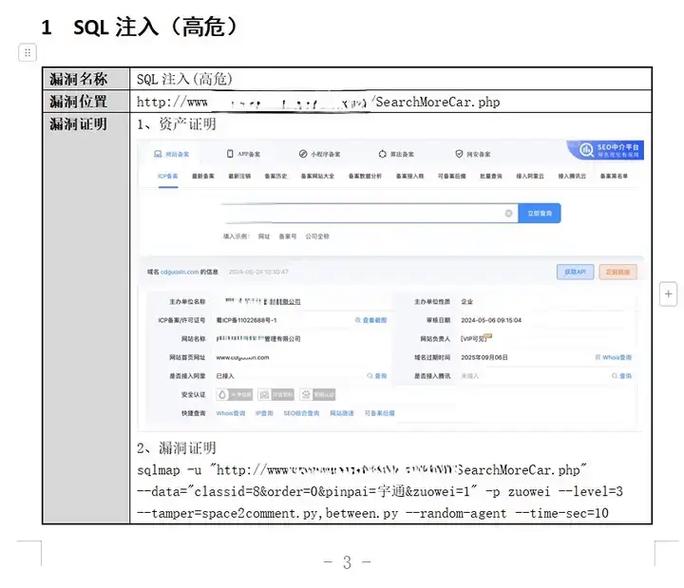Select the 备案历史 sub-tab
Viewport: 684px width, 588px height.
(x=276, y=176)
